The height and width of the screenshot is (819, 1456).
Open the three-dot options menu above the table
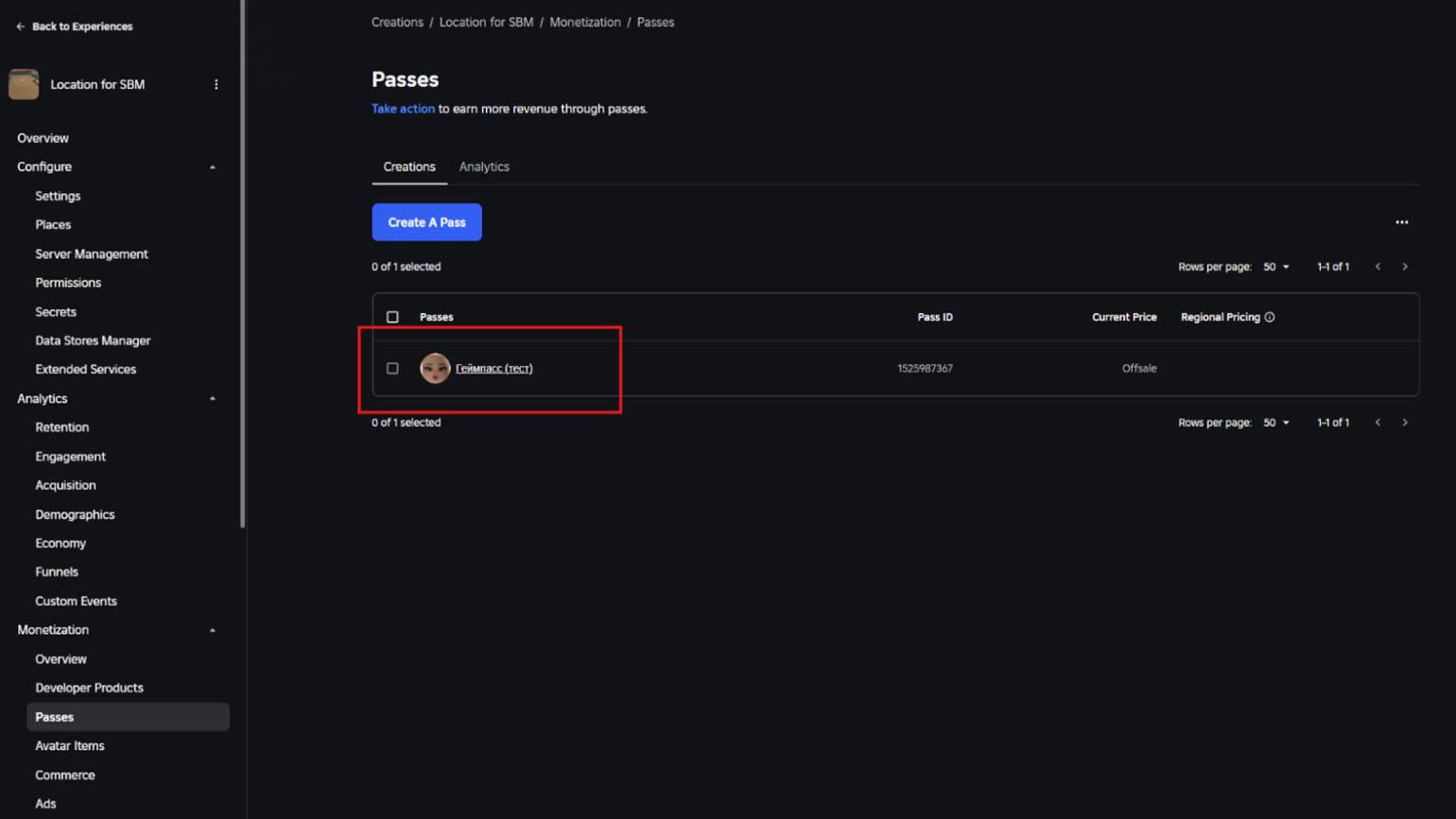tap(1401, 222)
